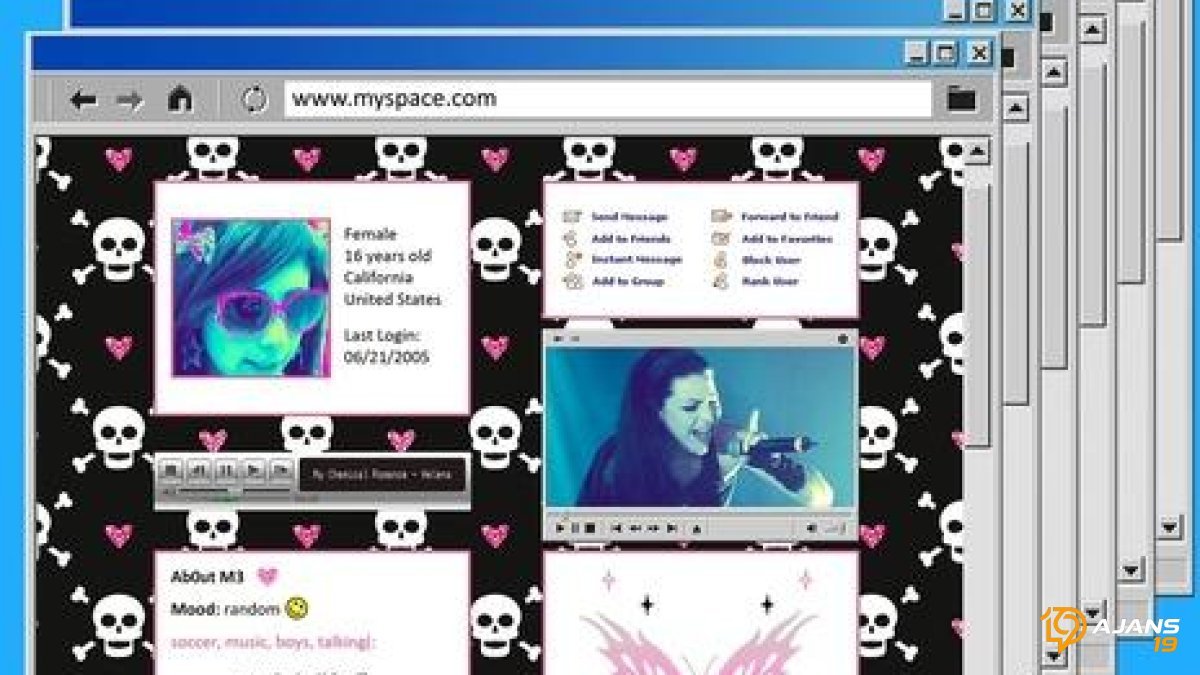Select the 'Female' text

pos(370,234)
